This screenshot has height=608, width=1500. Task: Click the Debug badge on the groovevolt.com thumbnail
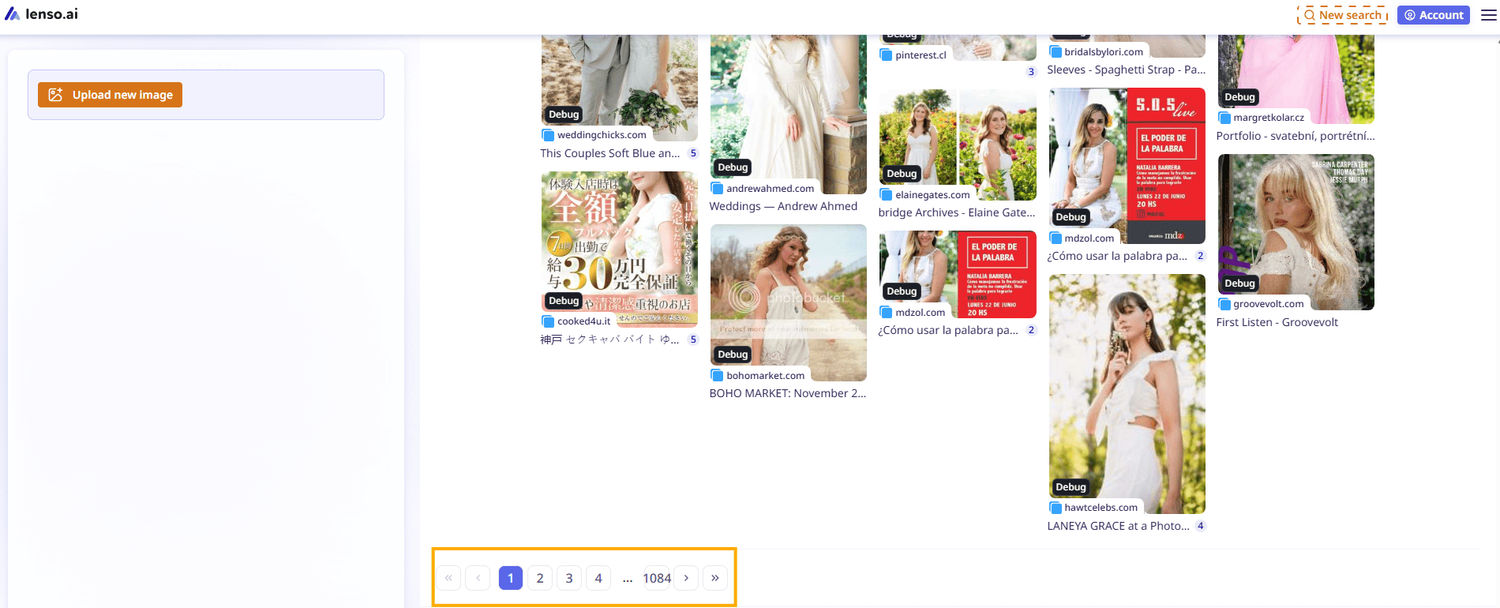[1239, 283]
